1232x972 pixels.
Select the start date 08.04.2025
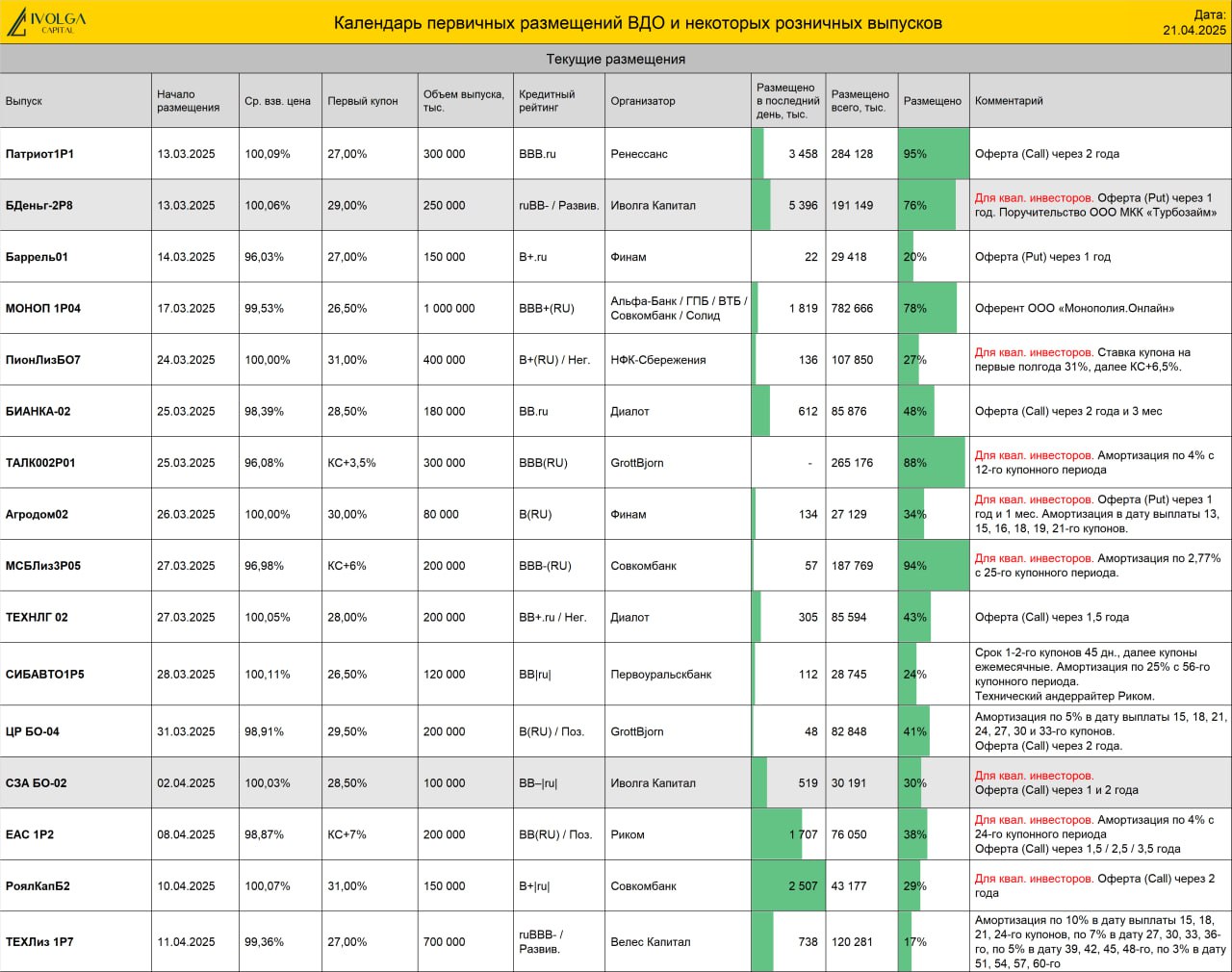pyautogui.click(x=187, y=835)
